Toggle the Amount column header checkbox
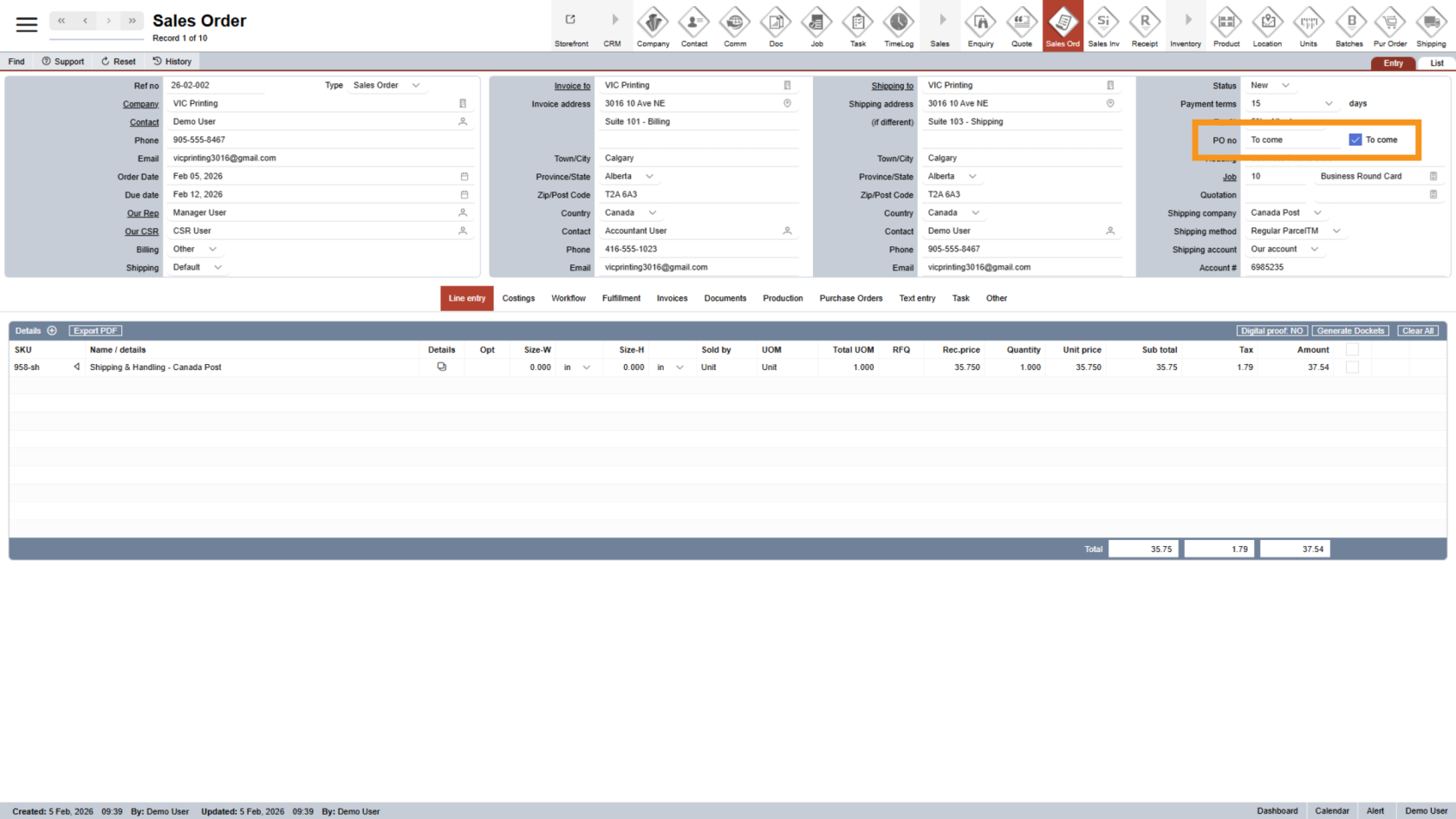 [1352, 349]
